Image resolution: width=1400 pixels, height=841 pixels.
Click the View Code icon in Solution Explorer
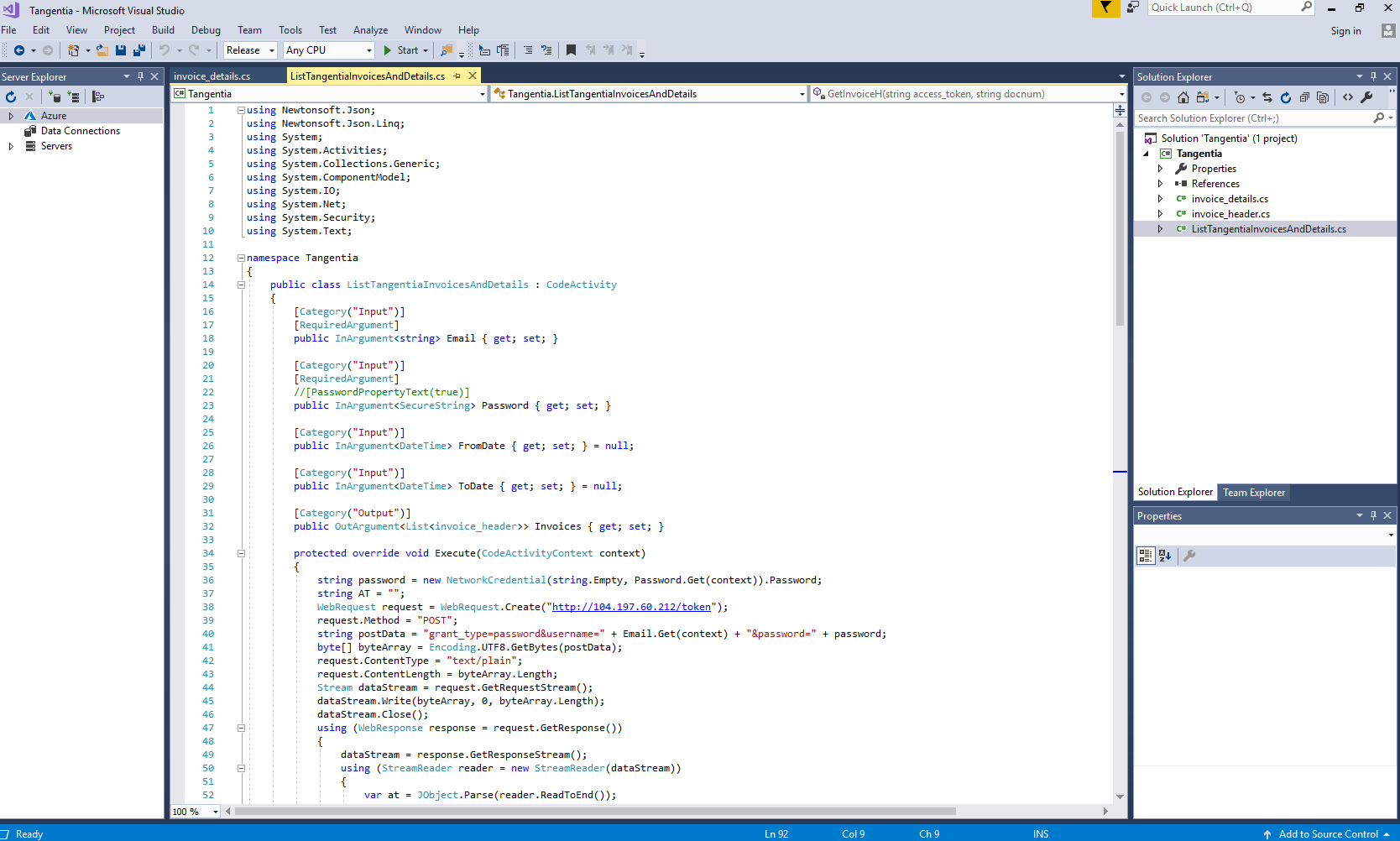point(1348,97)
